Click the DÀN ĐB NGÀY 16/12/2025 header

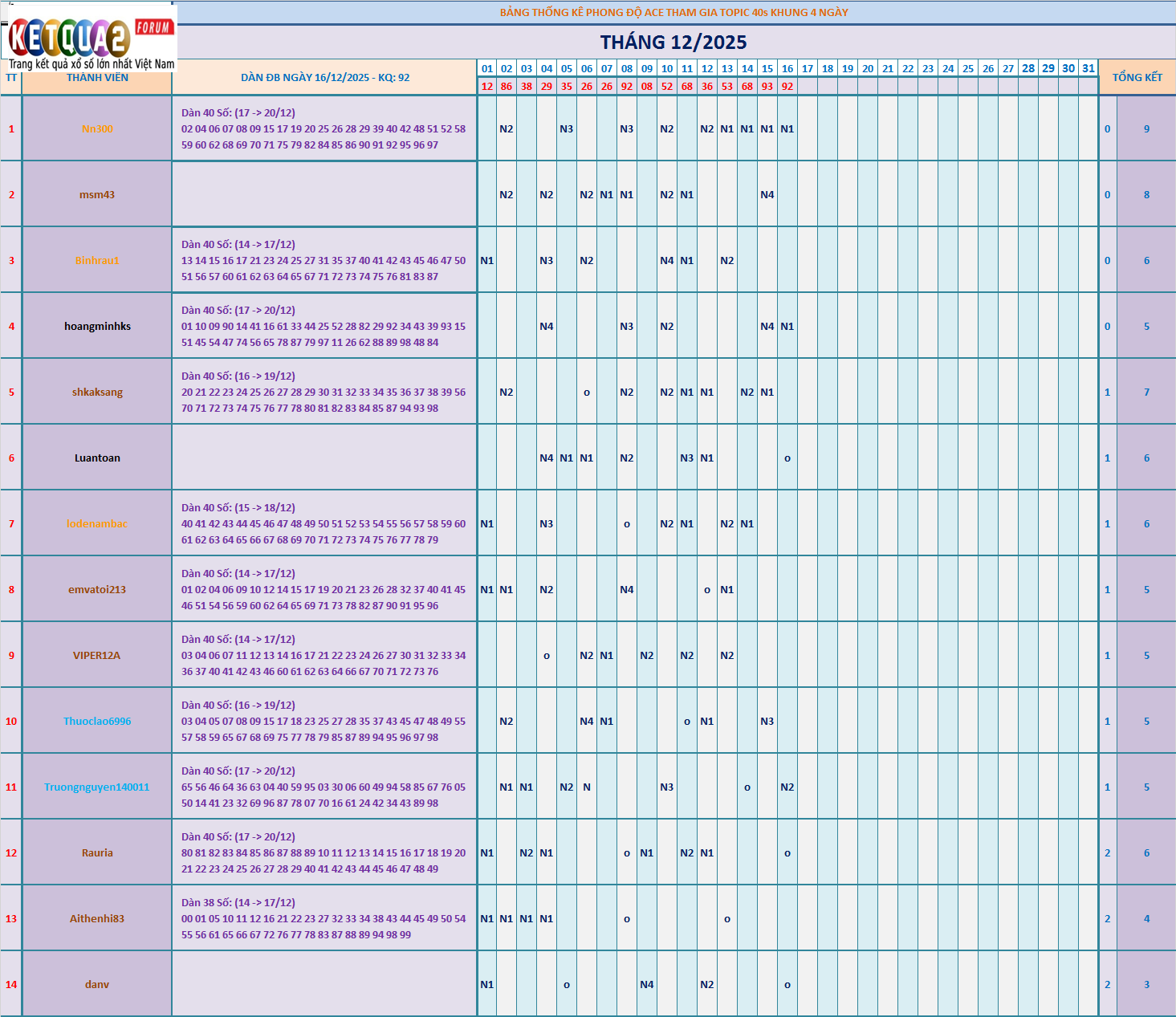[325, 78]
